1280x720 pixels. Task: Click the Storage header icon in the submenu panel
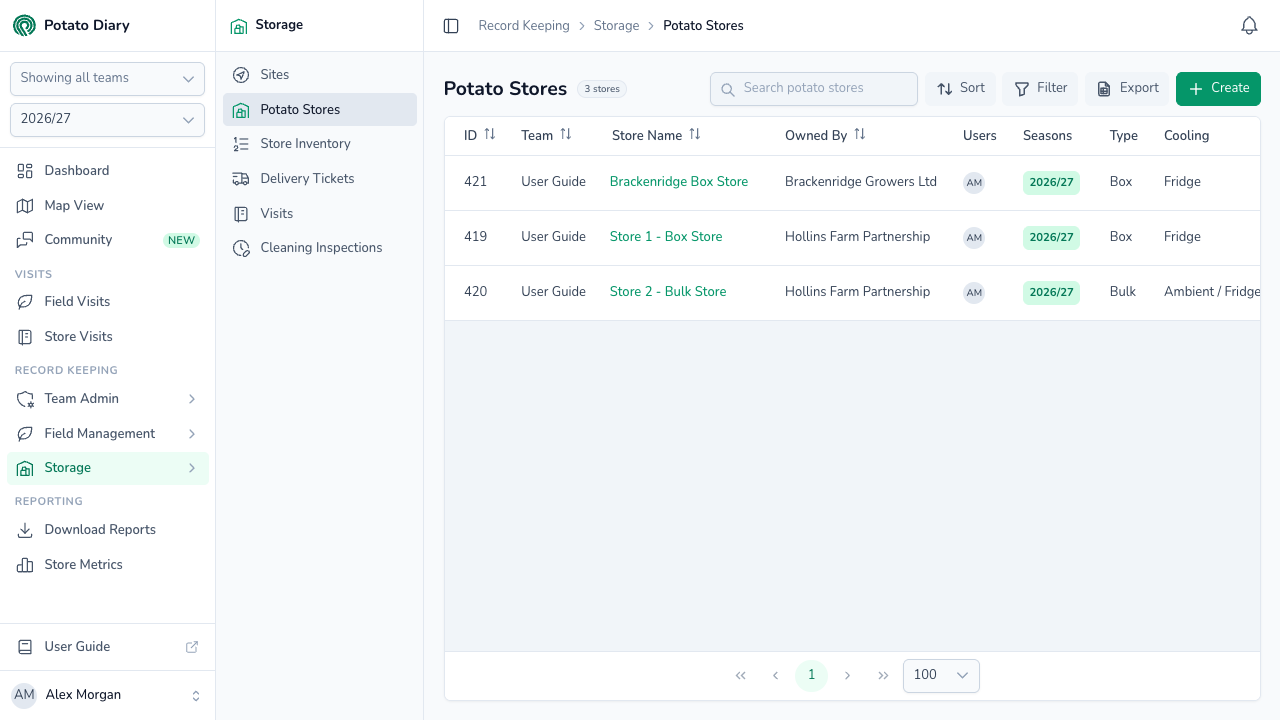click(x=239, y=26)
